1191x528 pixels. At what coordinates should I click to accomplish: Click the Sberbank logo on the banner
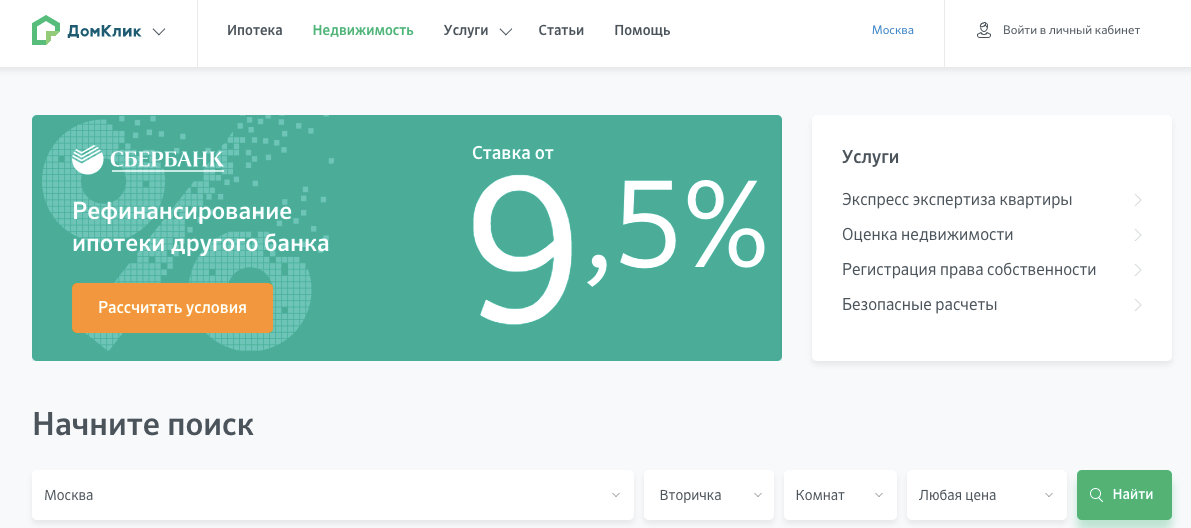coord(147,158)
